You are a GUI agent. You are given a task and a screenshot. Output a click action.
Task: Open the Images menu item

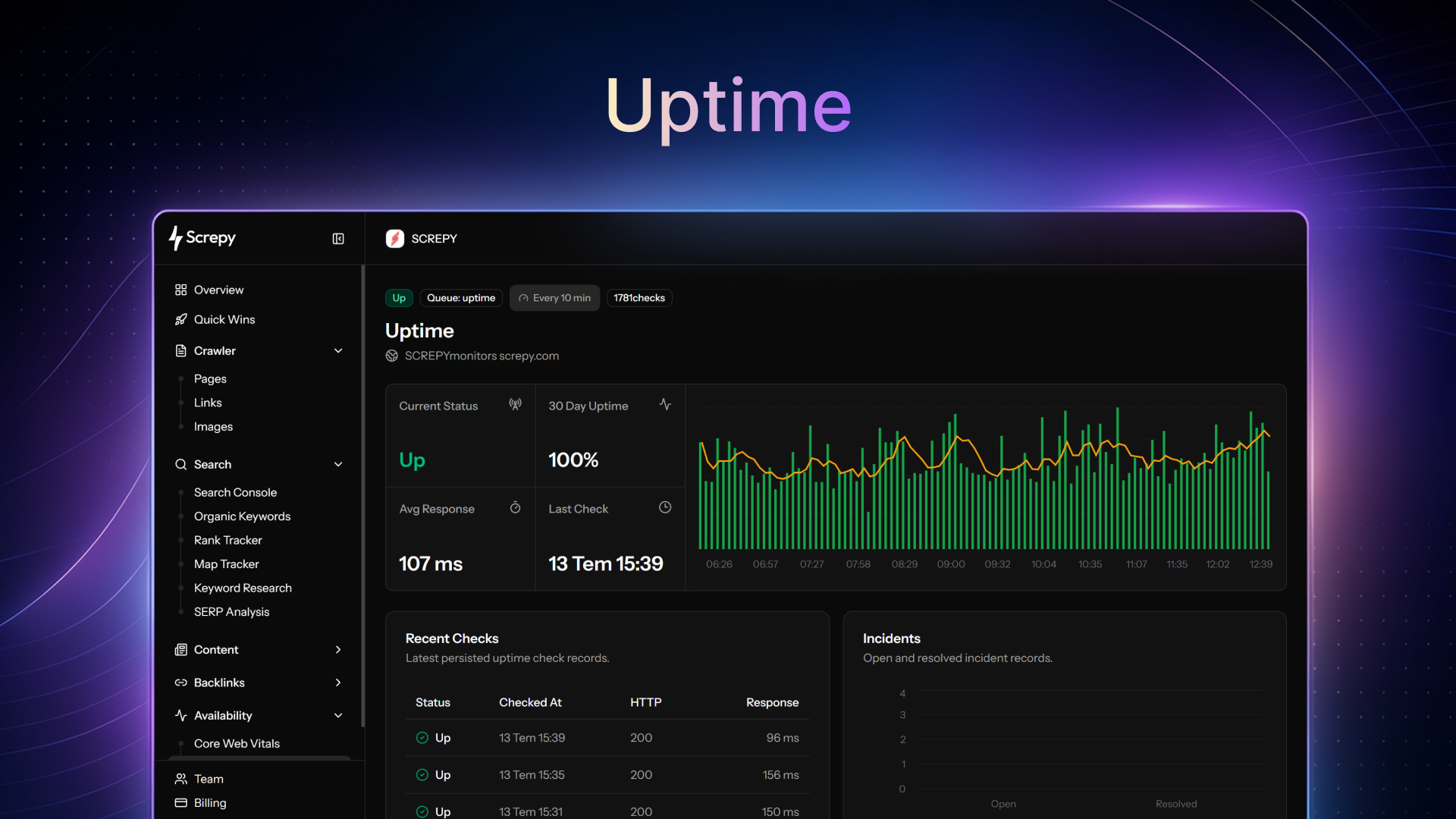[213, 427]
